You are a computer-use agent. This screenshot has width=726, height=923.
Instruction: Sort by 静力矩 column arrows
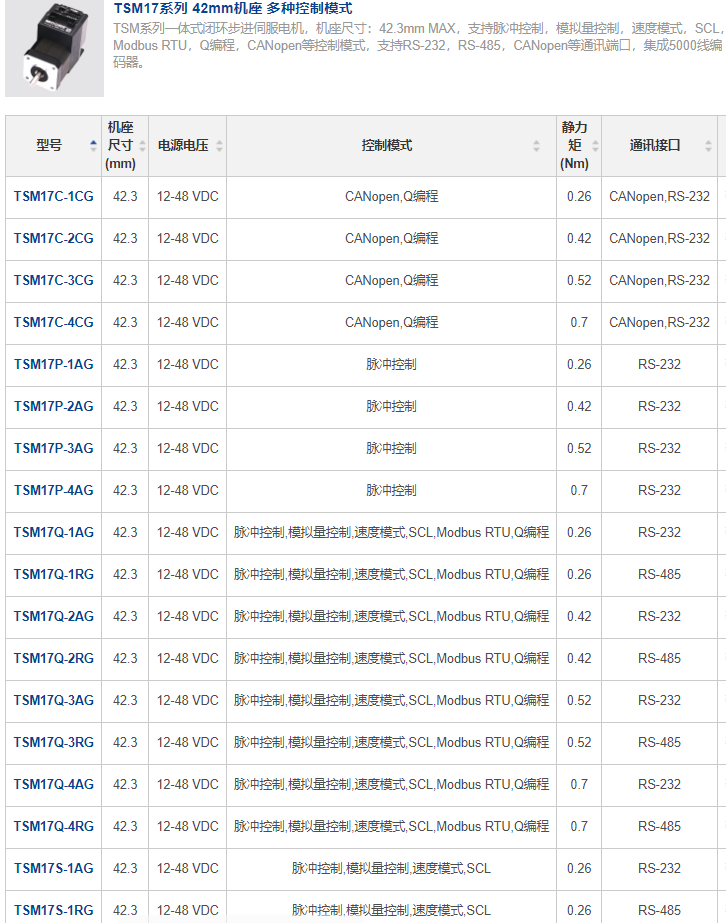(x=595, y=145)
